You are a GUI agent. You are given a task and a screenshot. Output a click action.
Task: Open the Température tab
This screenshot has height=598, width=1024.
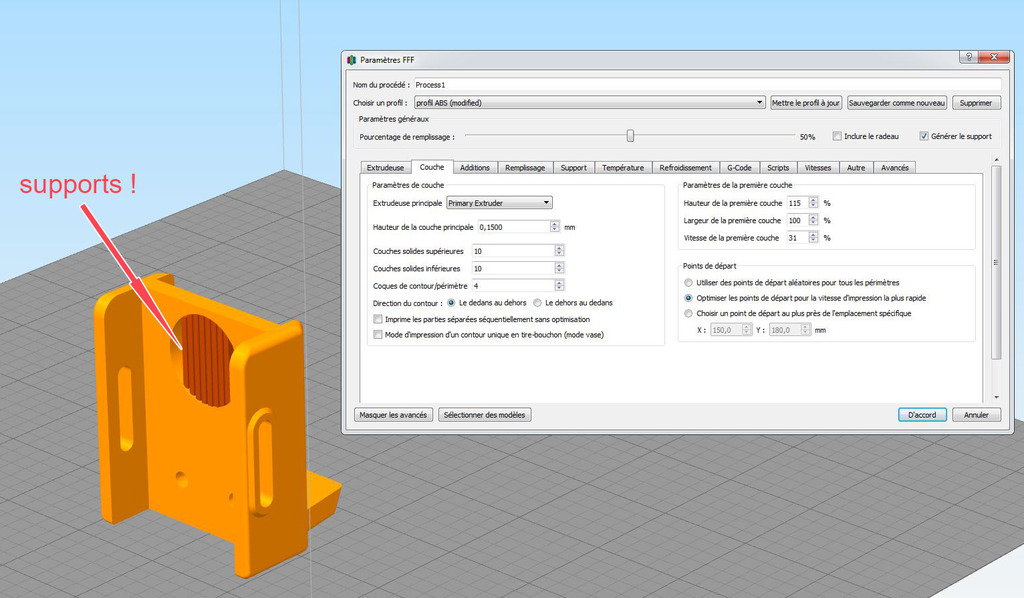pyautogui.click(x=623, y=167)
